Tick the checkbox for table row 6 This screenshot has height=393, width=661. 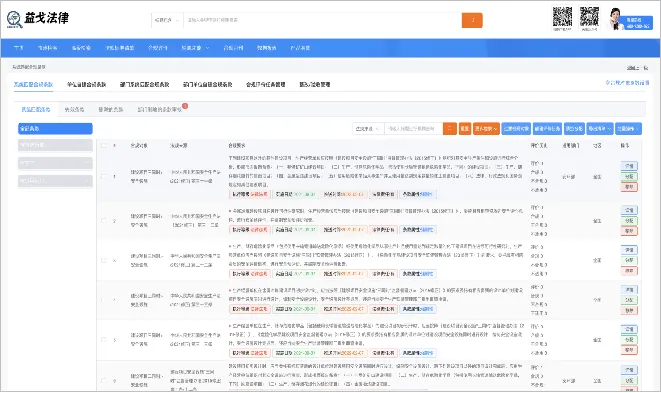pyautogui.click(x=104, y=380)
